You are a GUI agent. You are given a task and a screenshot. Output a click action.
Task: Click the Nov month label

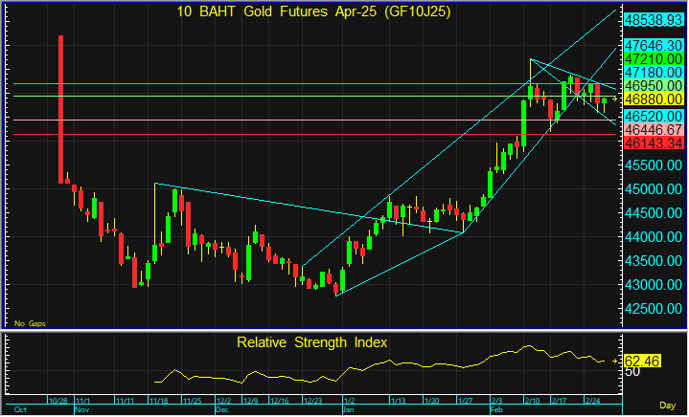(82, 410)
